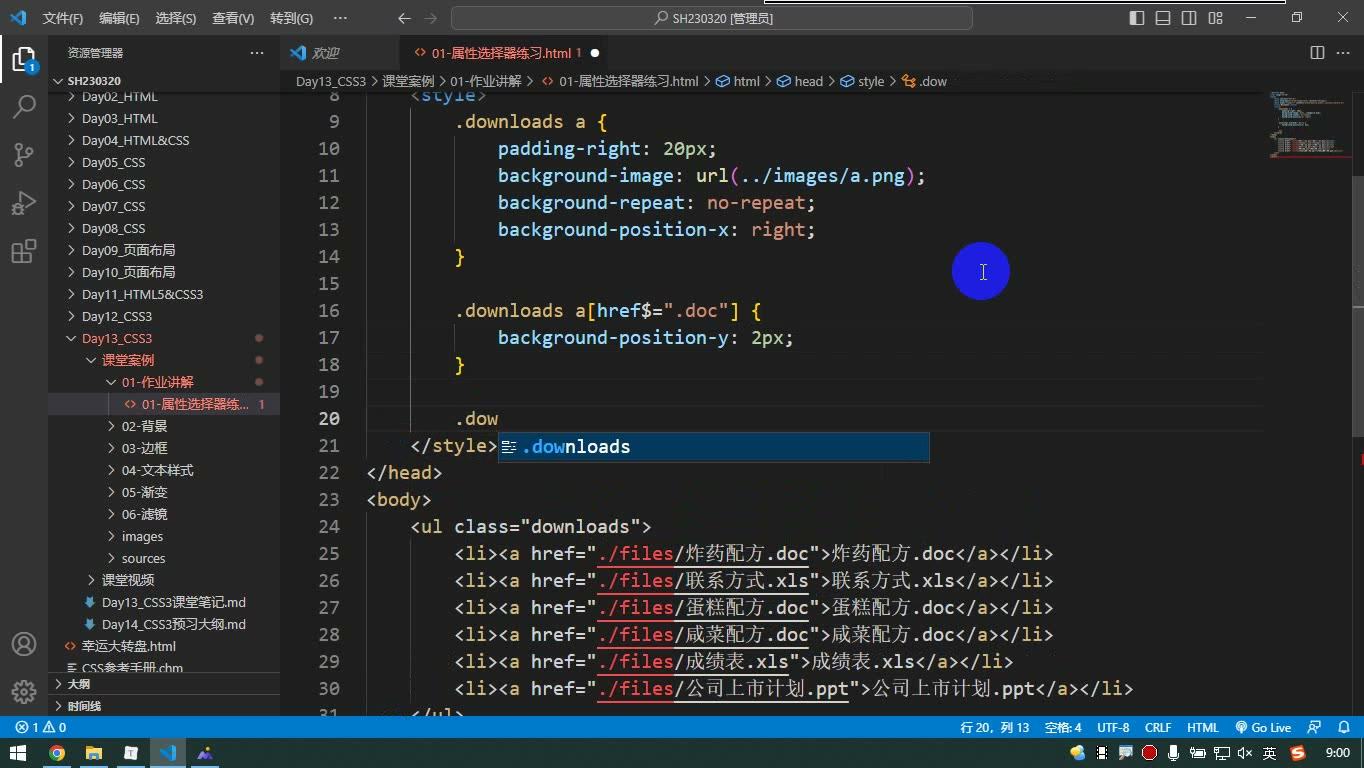
Task: Click the Chrome icon in taskbar
Action: click(57, 753)
